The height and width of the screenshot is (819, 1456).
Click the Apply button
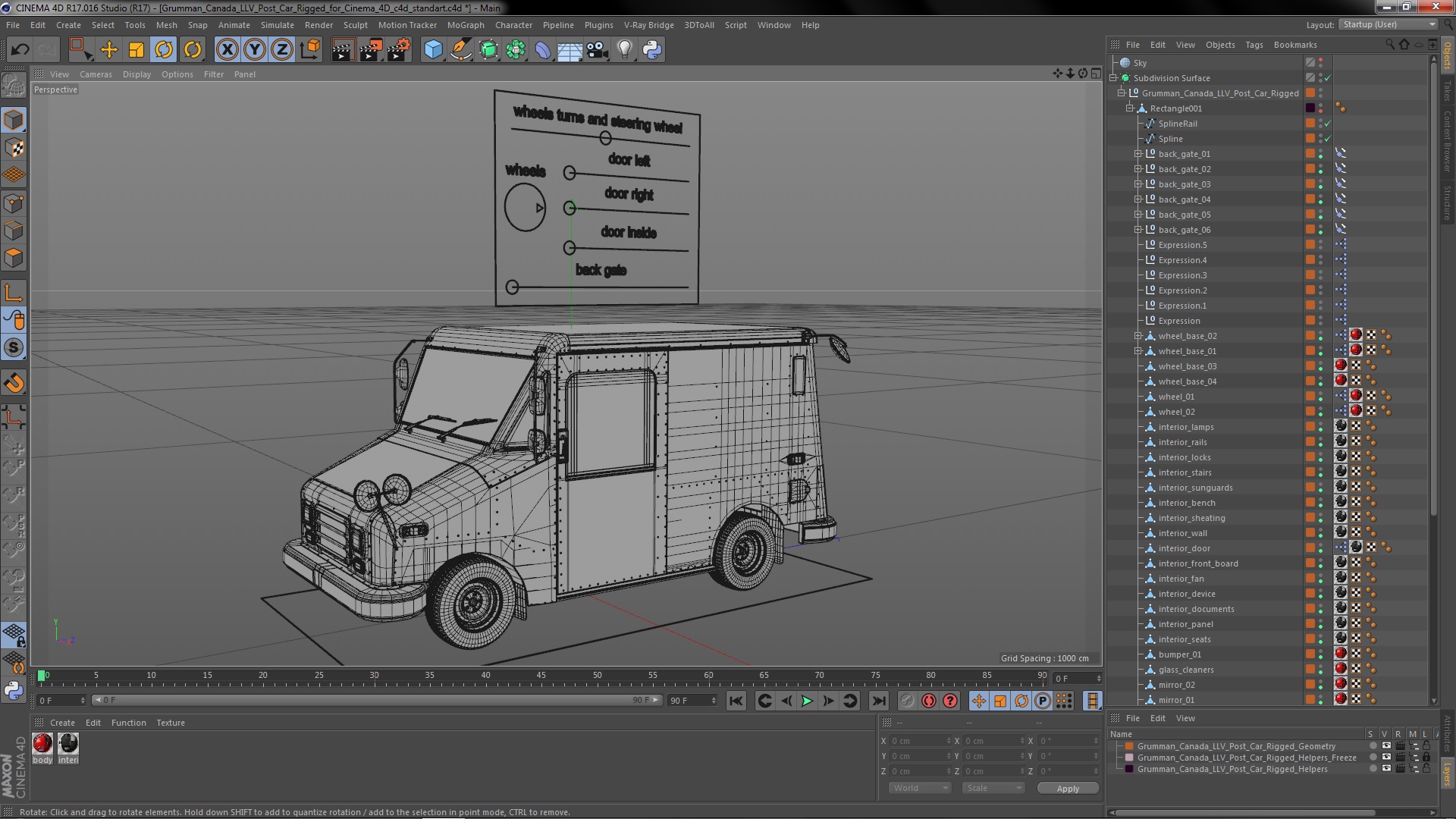pos(1068,789)
